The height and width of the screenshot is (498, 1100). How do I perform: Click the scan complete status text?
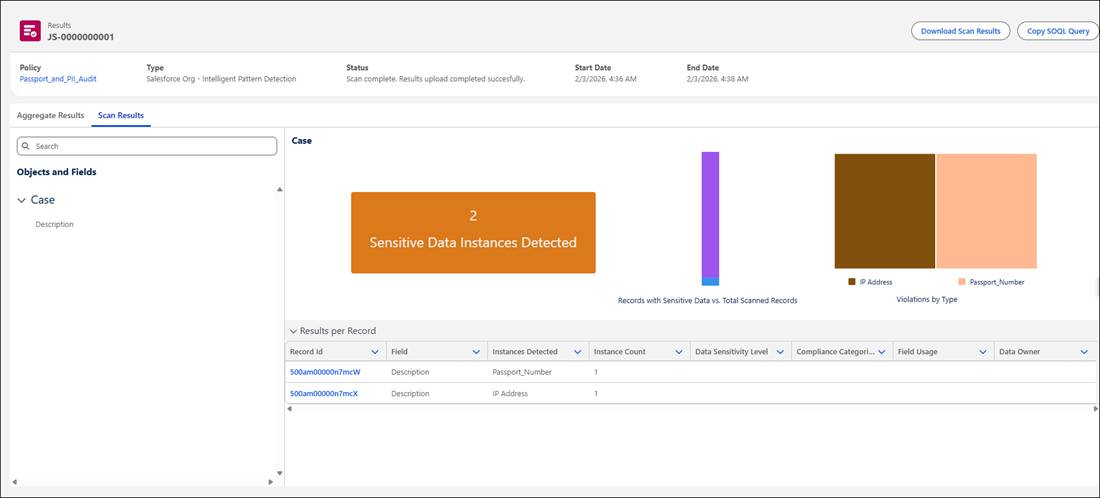click(x=436, y=79)
